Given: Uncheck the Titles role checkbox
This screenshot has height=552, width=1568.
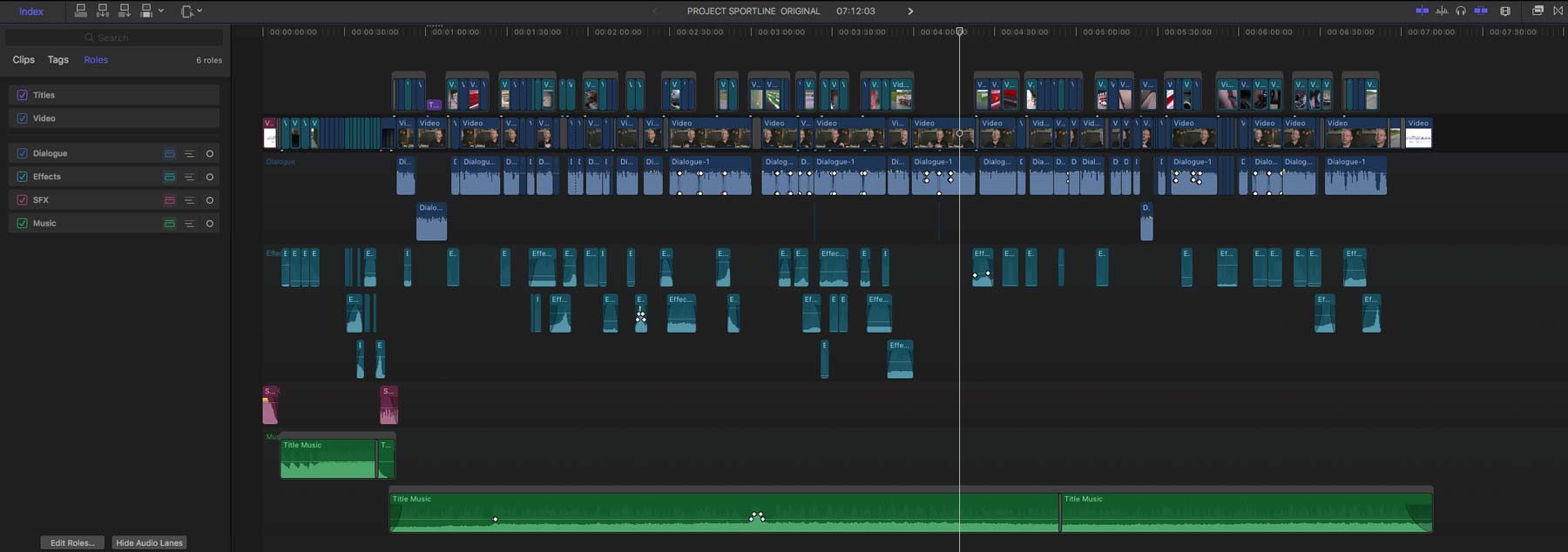Looking at the screenshot, I should tap(22, 95).
